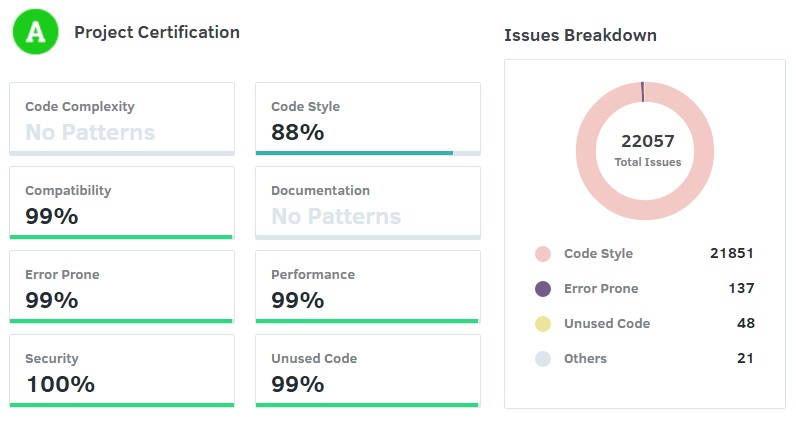The width and height of the screenshot is (796, 422).
Task: Open the Code Style 88% card
Action: pos(368,119)
